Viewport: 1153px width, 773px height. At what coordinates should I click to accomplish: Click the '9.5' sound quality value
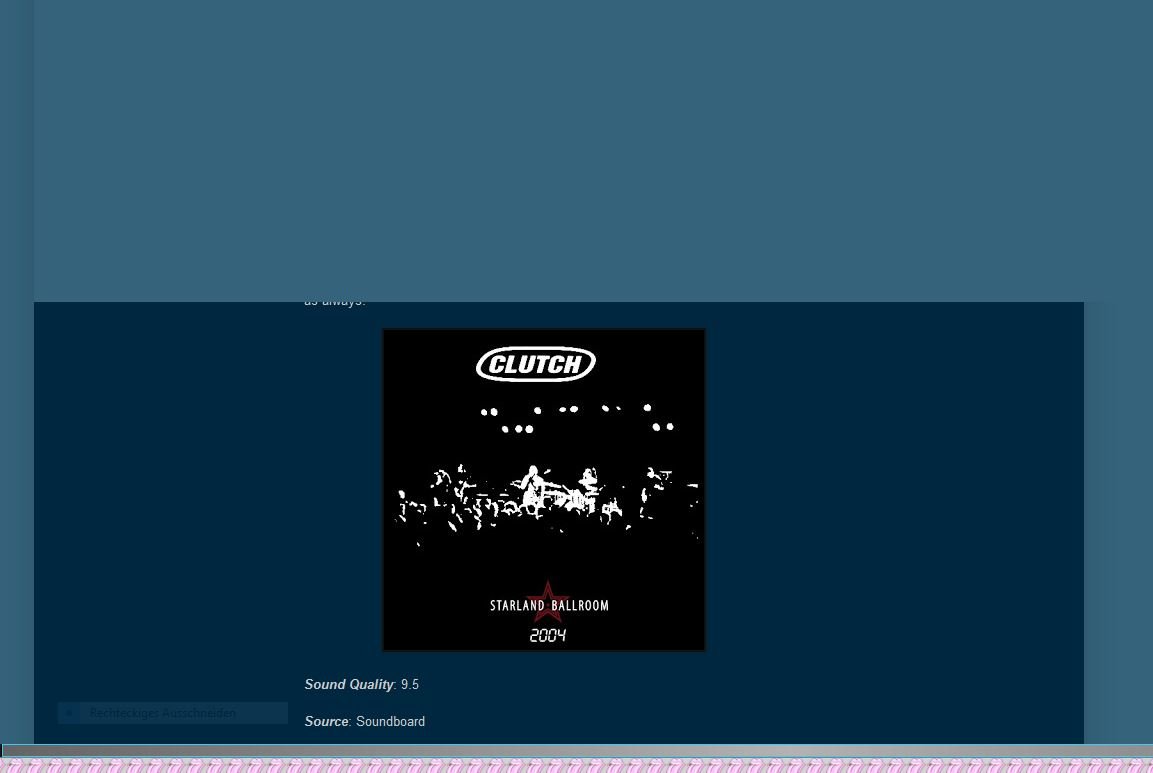(x=410, y=685)
